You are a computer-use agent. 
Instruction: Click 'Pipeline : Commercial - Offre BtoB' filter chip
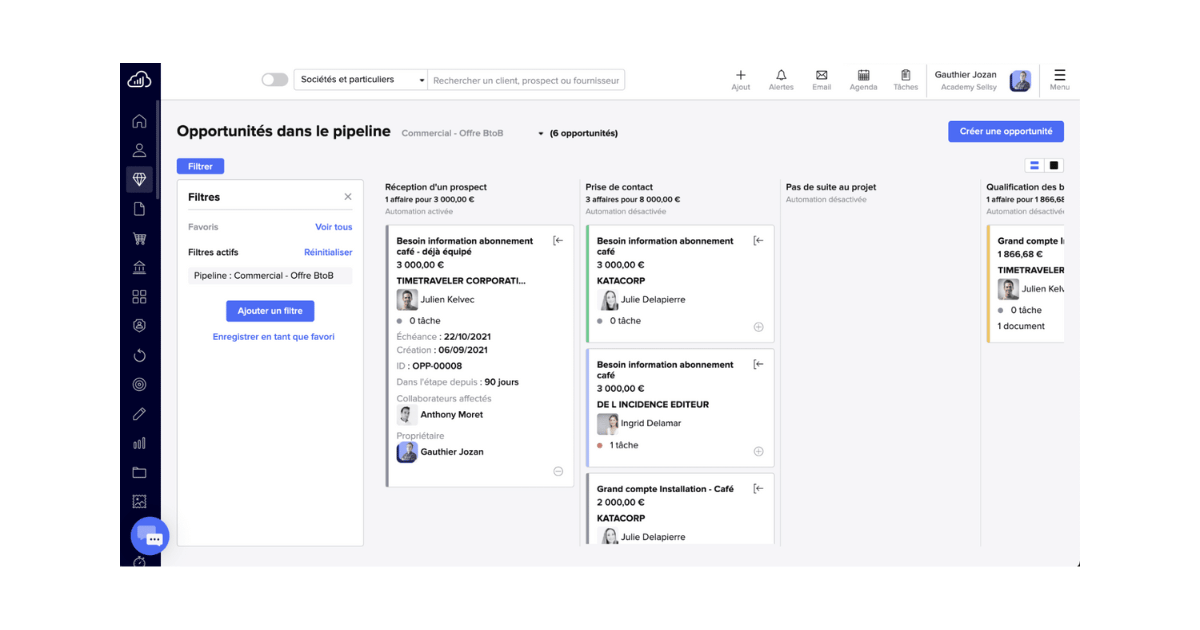[270, 275]
